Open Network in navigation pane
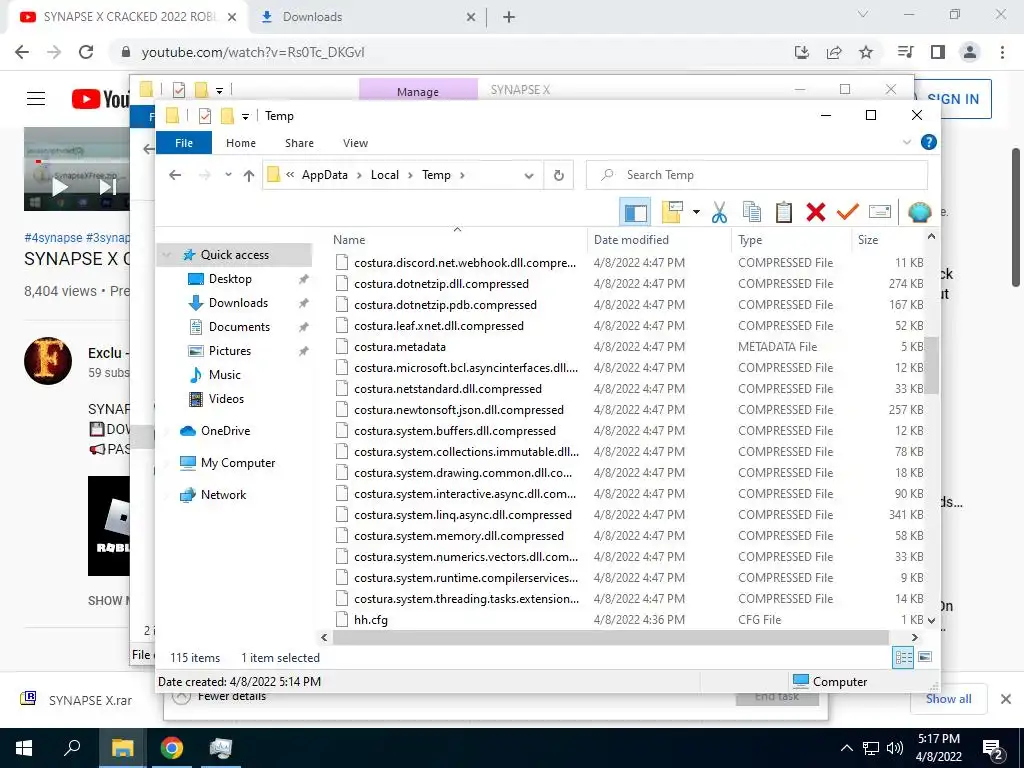 click(223, 494)
